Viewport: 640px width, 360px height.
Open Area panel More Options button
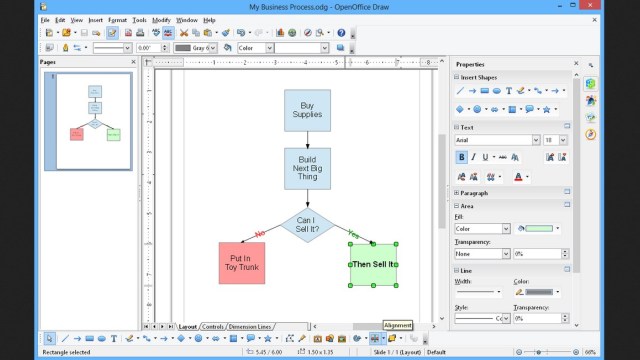click(567, 204)
